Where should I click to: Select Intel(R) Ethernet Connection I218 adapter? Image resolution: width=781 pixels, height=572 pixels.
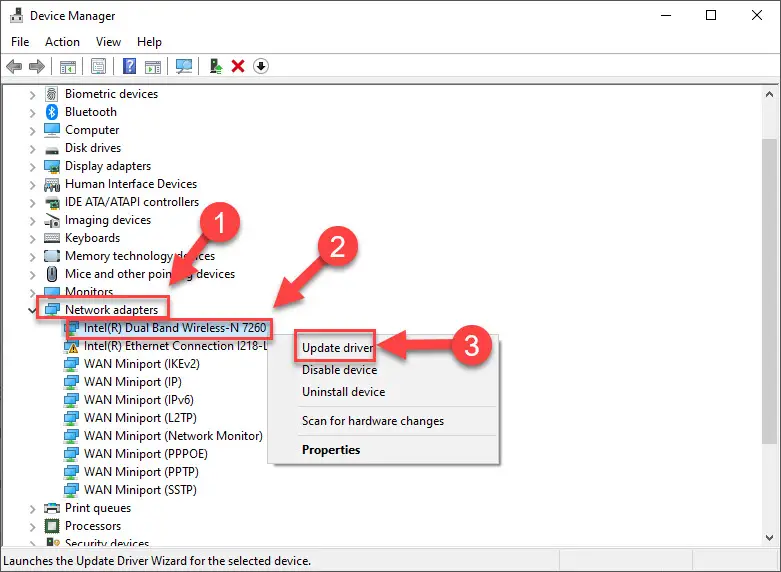tap(175, 346)
